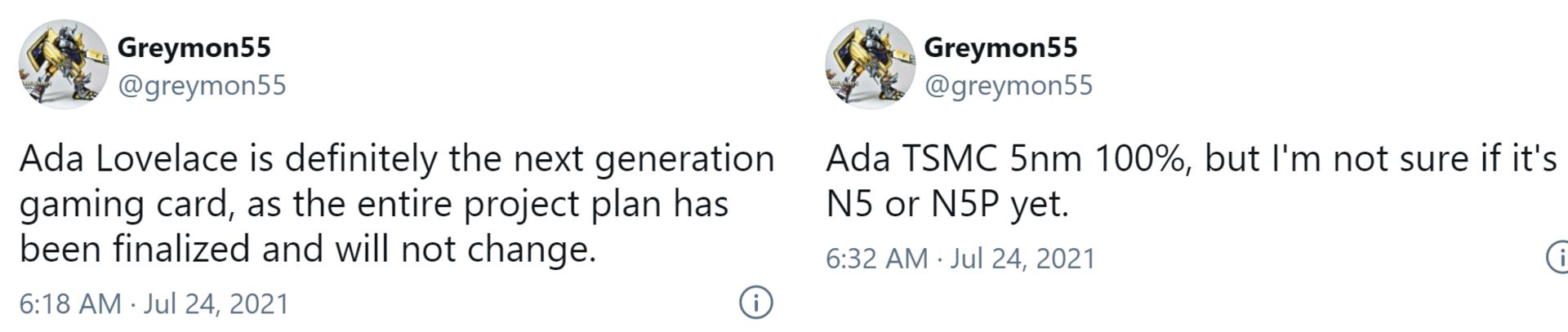Click the 6:18 AM time of left tweet
This screenshot has height=332, width=1568.
point(70,303)
